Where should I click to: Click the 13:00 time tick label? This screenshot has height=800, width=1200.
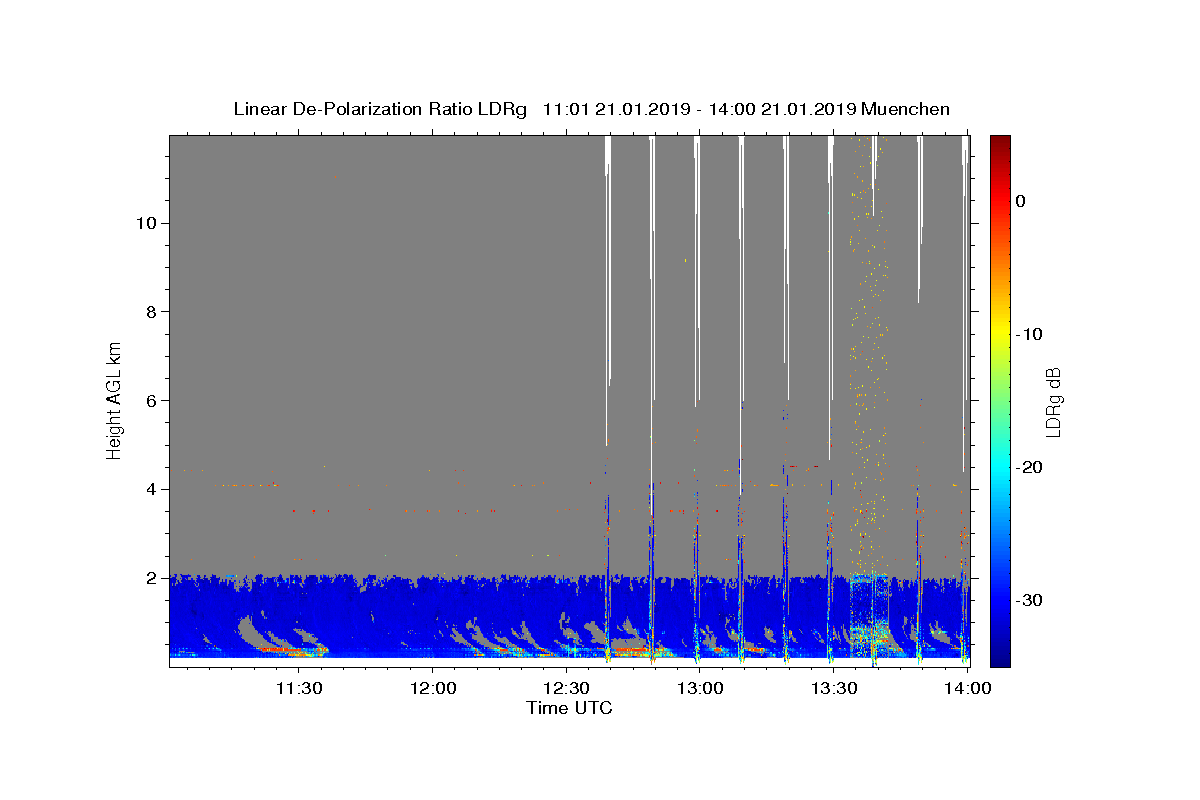point(700,688)
